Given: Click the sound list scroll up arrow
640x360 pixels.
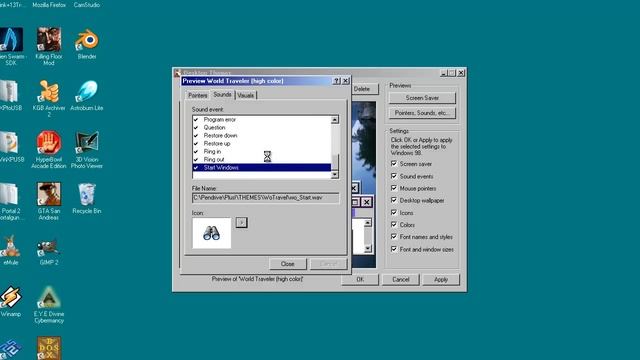Looking at the screenshot, I should (335, 120).
